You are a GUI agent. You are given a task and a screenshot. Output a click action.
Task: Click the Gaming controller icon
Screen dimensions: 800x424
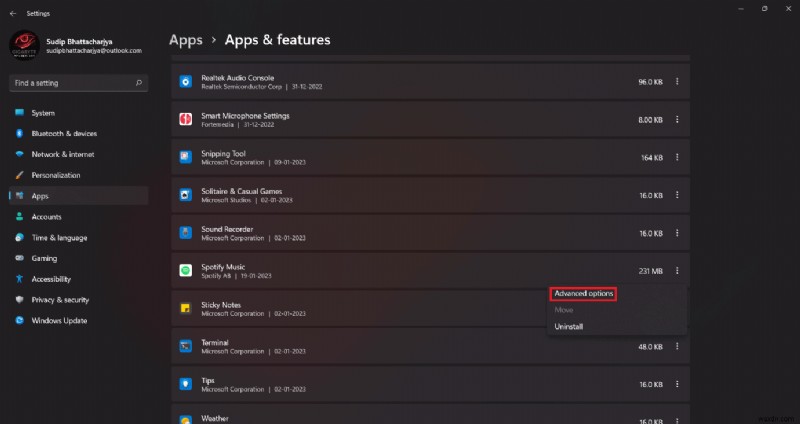[x=19, y=258]
